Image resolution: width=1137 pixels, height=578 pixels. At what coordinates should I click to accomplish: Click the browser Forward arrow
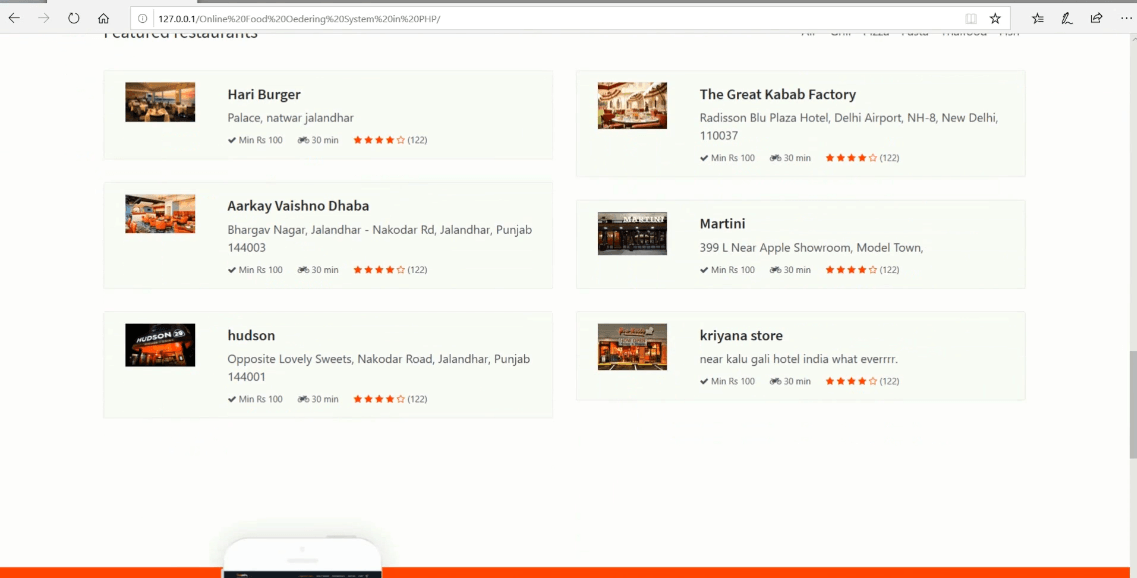pyautogui.click(x=44, y=18)
